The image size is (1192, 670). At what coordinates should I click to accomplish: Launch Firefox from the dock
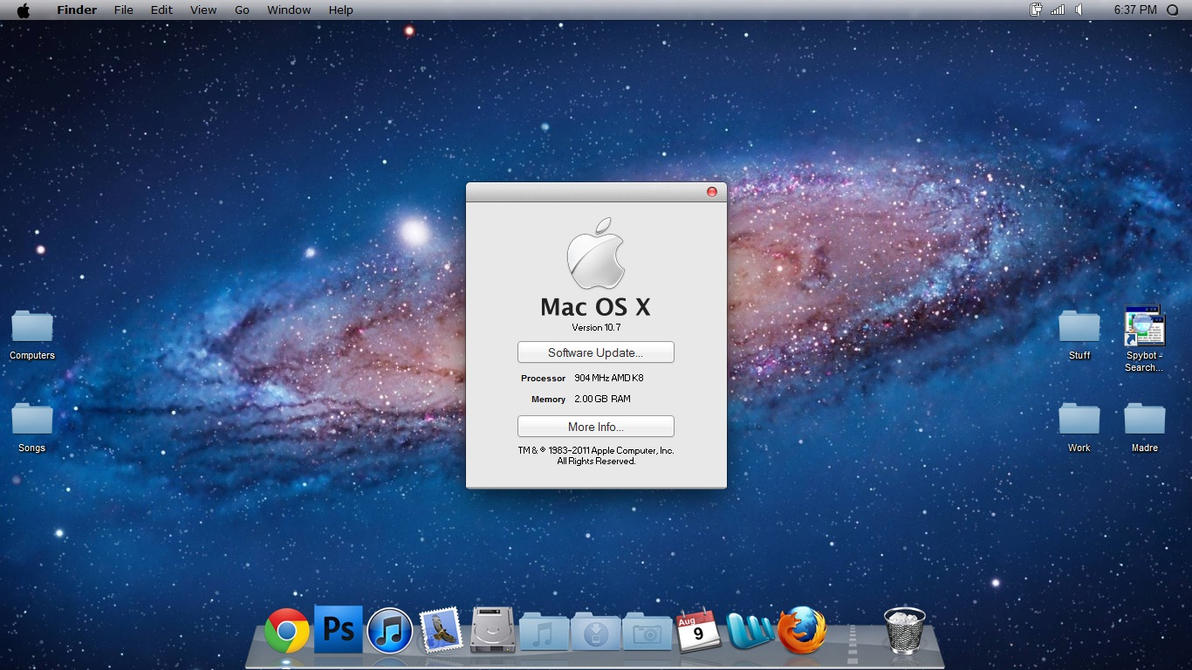[x=802, y=630]
